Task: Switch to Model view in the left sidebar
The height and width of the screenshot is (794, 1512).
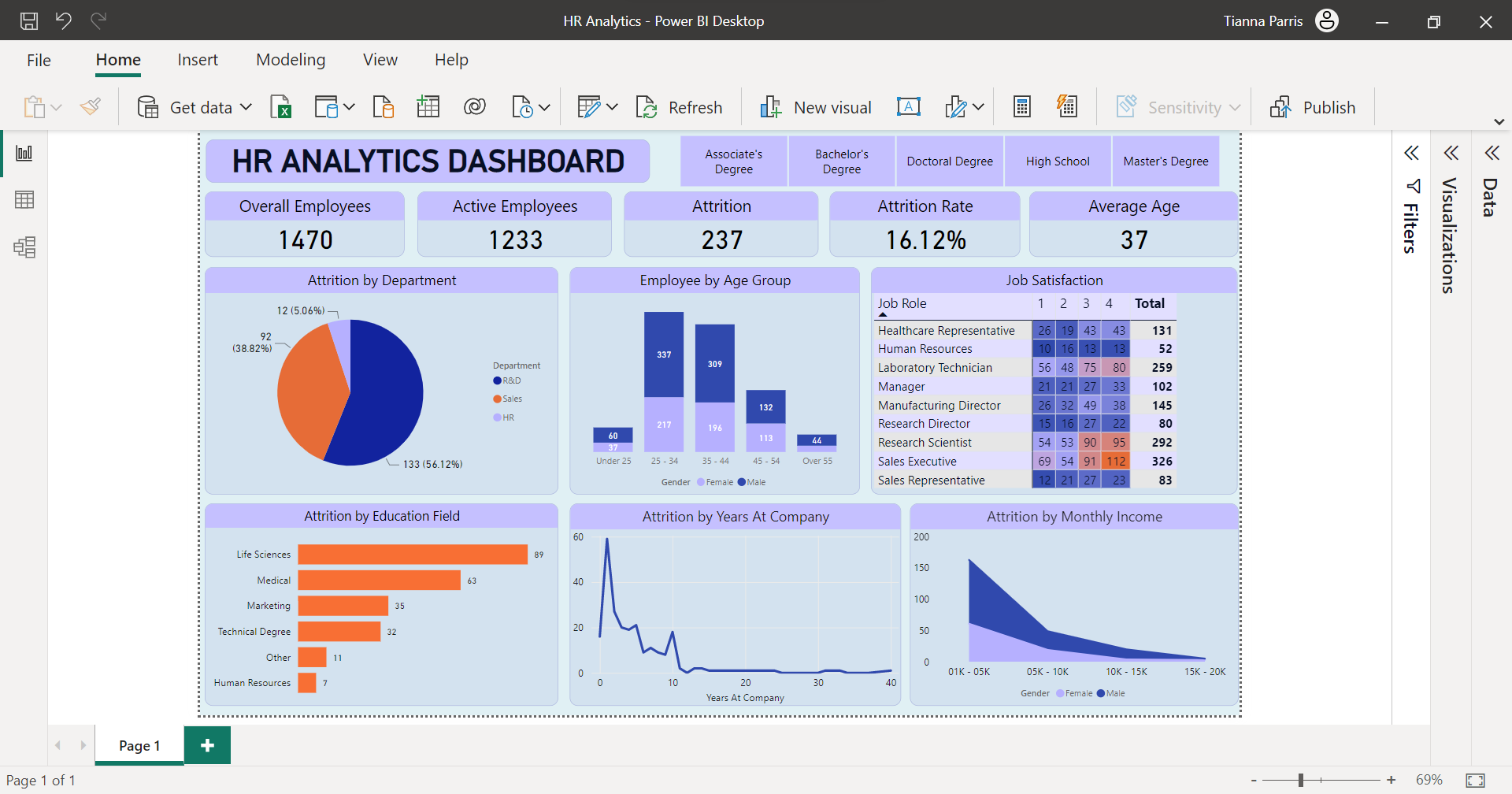Action: coord(24,247)
